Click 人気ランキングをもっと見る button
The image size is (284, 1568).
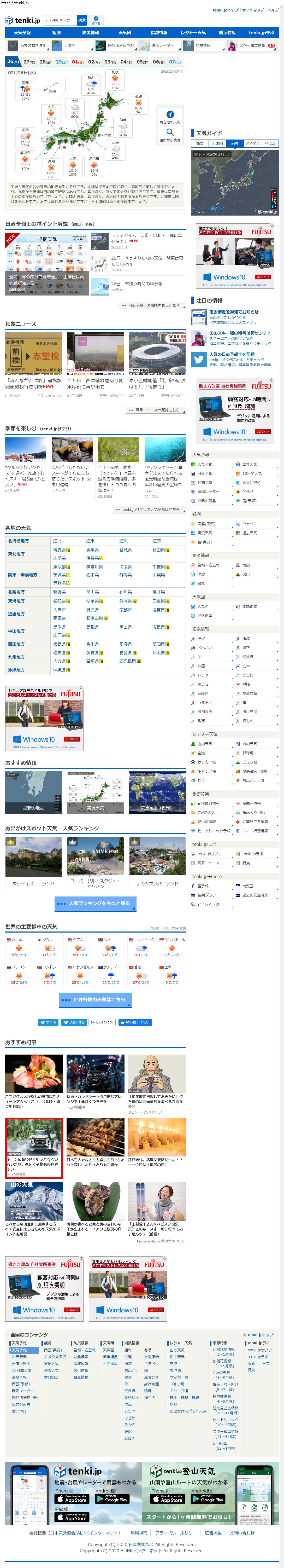click(96, 904)
